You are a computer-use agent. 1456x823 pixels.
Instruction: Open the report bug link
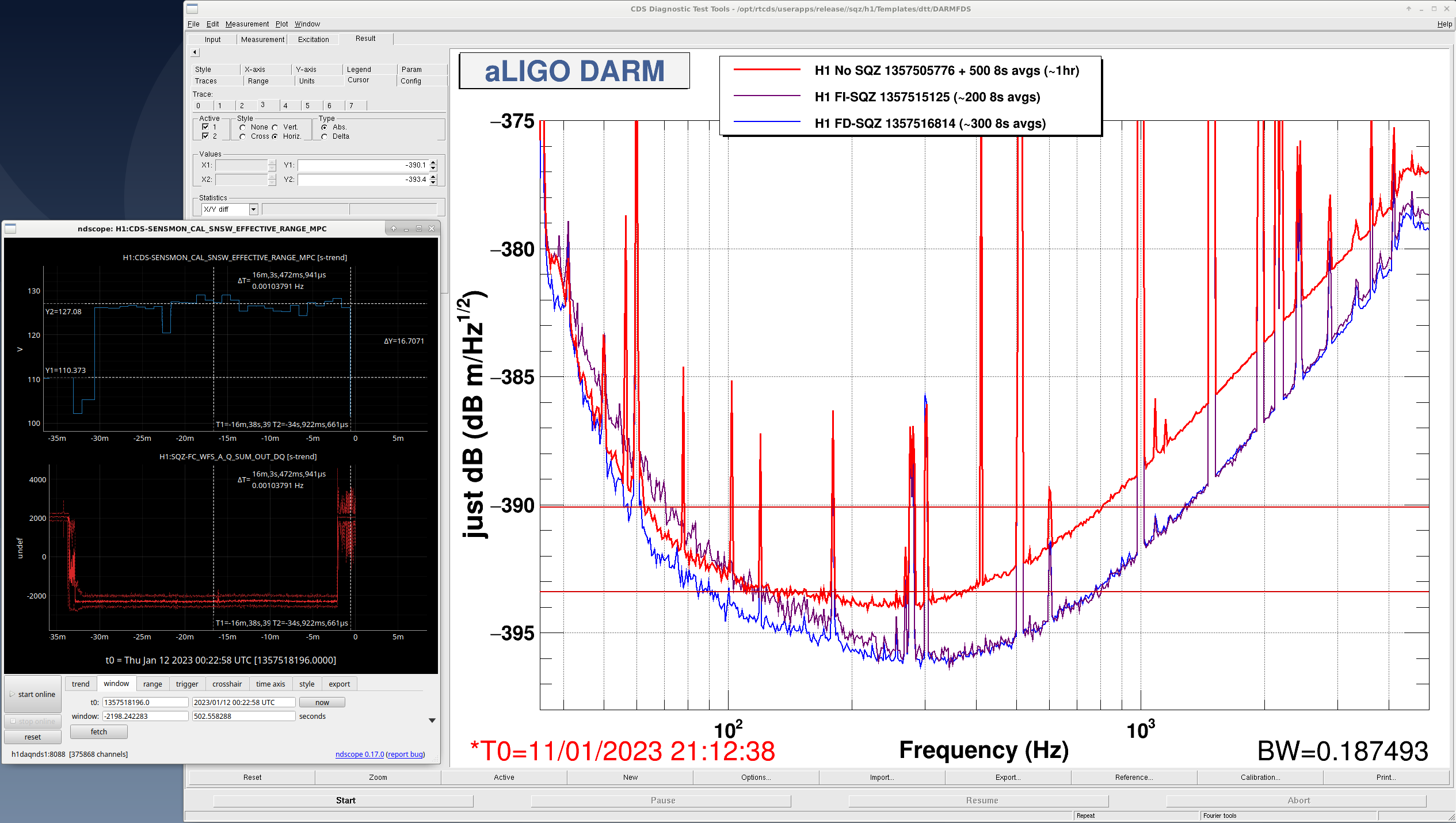pyautogui.click(x=406, y=755)
